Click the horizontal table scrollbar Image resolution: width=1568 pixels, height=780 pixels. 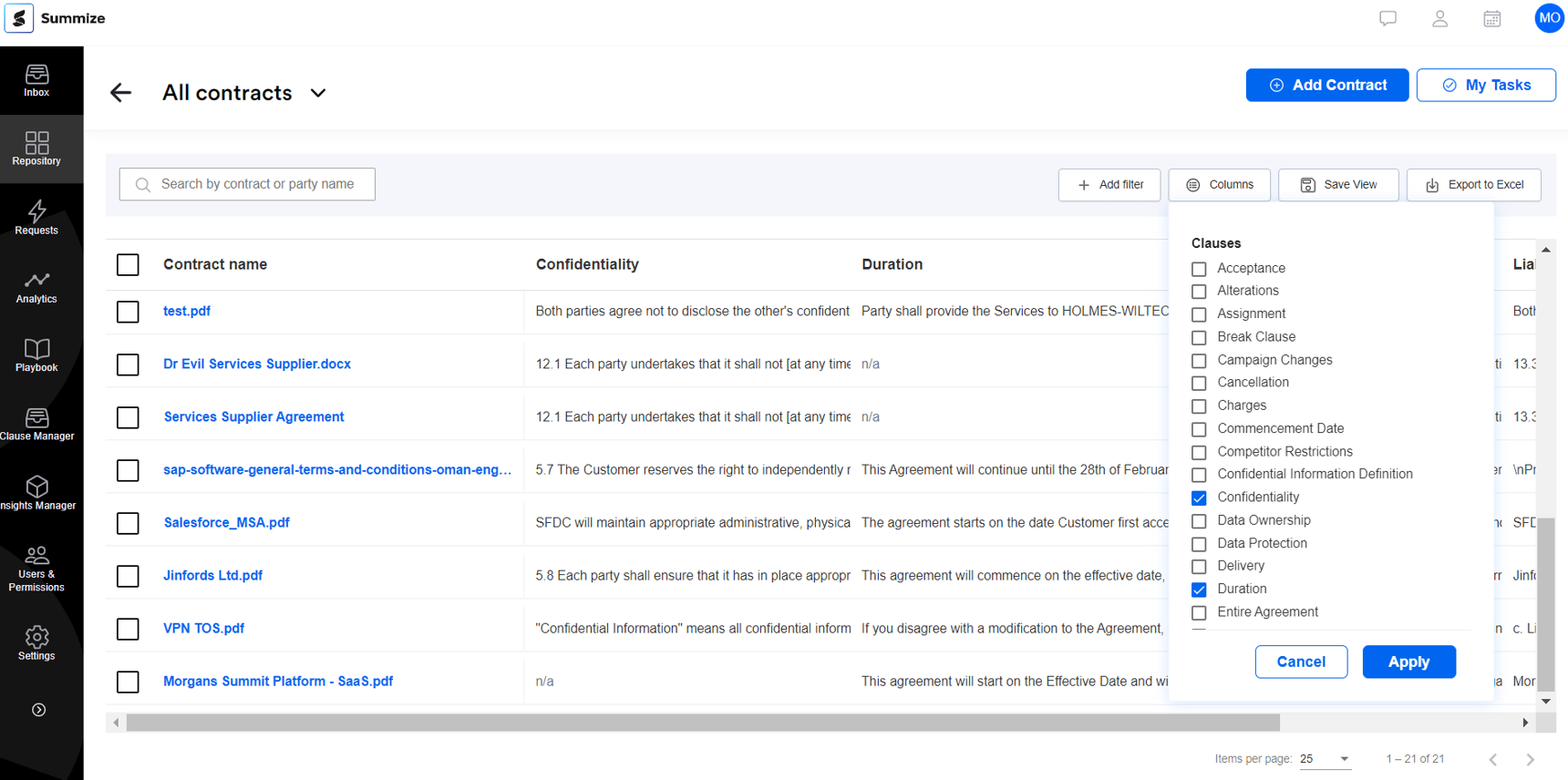click(x=703, y=723)
